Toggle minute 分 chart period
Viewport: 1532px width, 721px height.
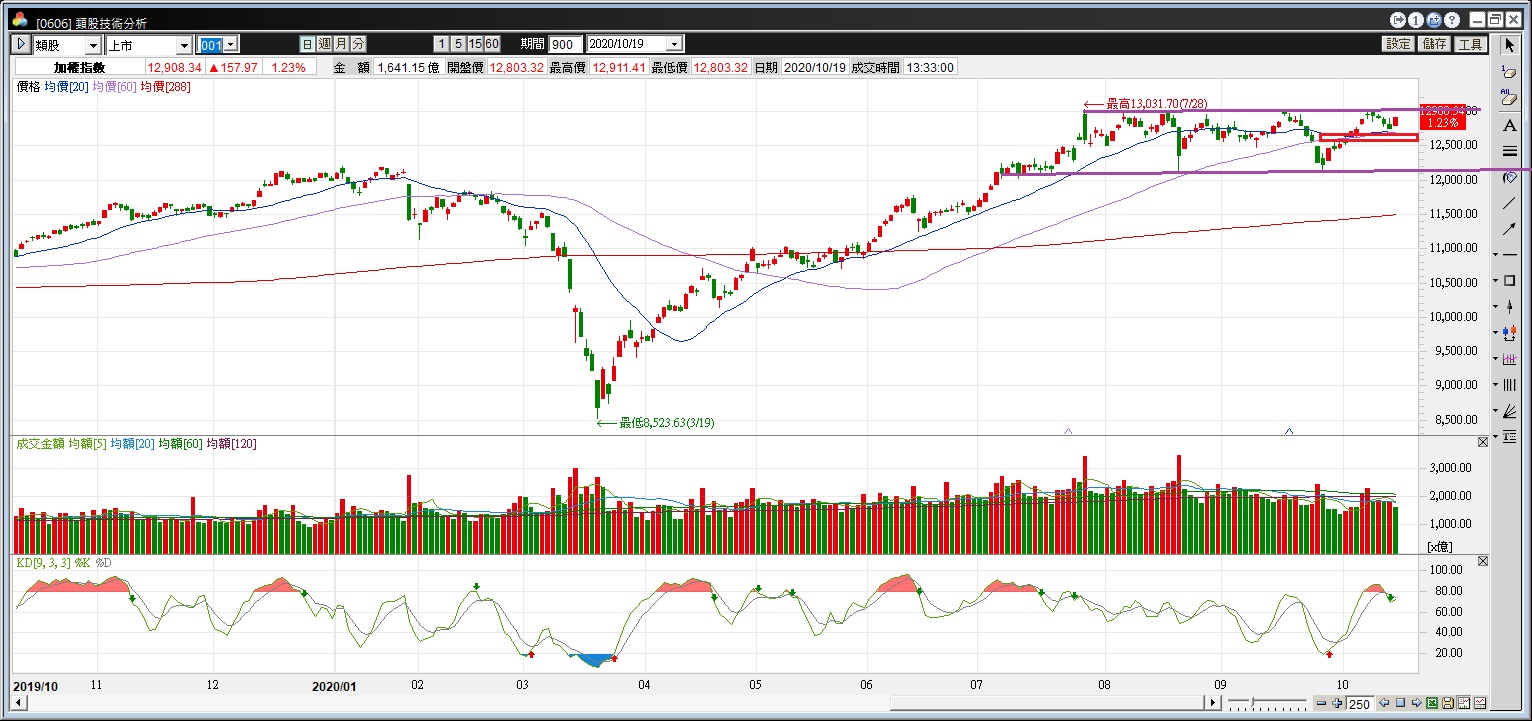click(357, 44)
